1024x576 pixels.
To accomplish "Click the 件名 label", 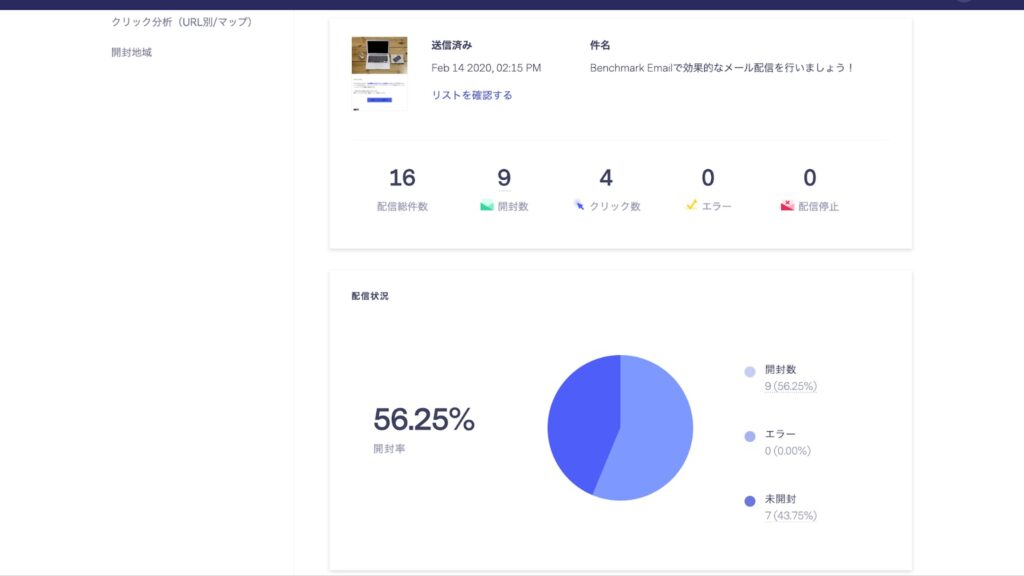I will click(600, 45).
